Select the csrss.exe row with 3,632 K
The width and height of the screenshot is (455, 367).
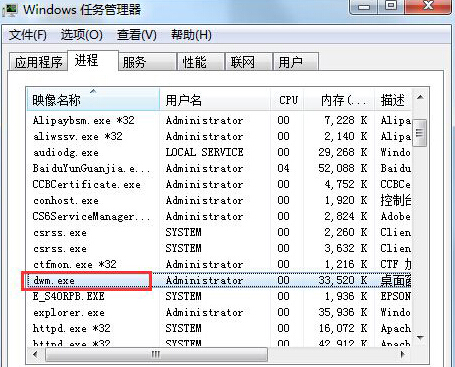pyautogui.click(x=219, y=248)
